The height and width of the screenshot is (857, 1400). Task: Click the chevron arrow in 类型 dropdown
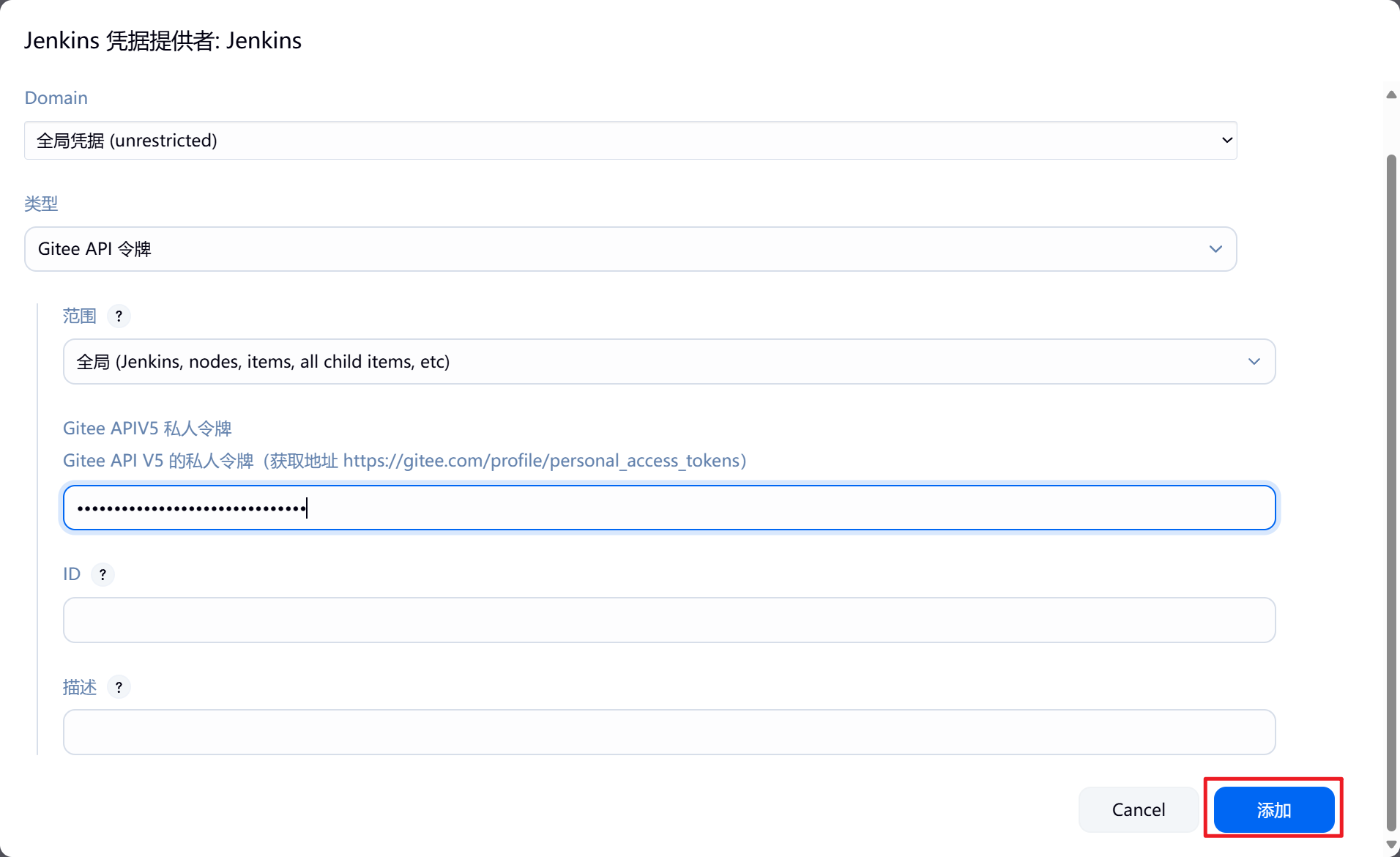(1215, 249)
